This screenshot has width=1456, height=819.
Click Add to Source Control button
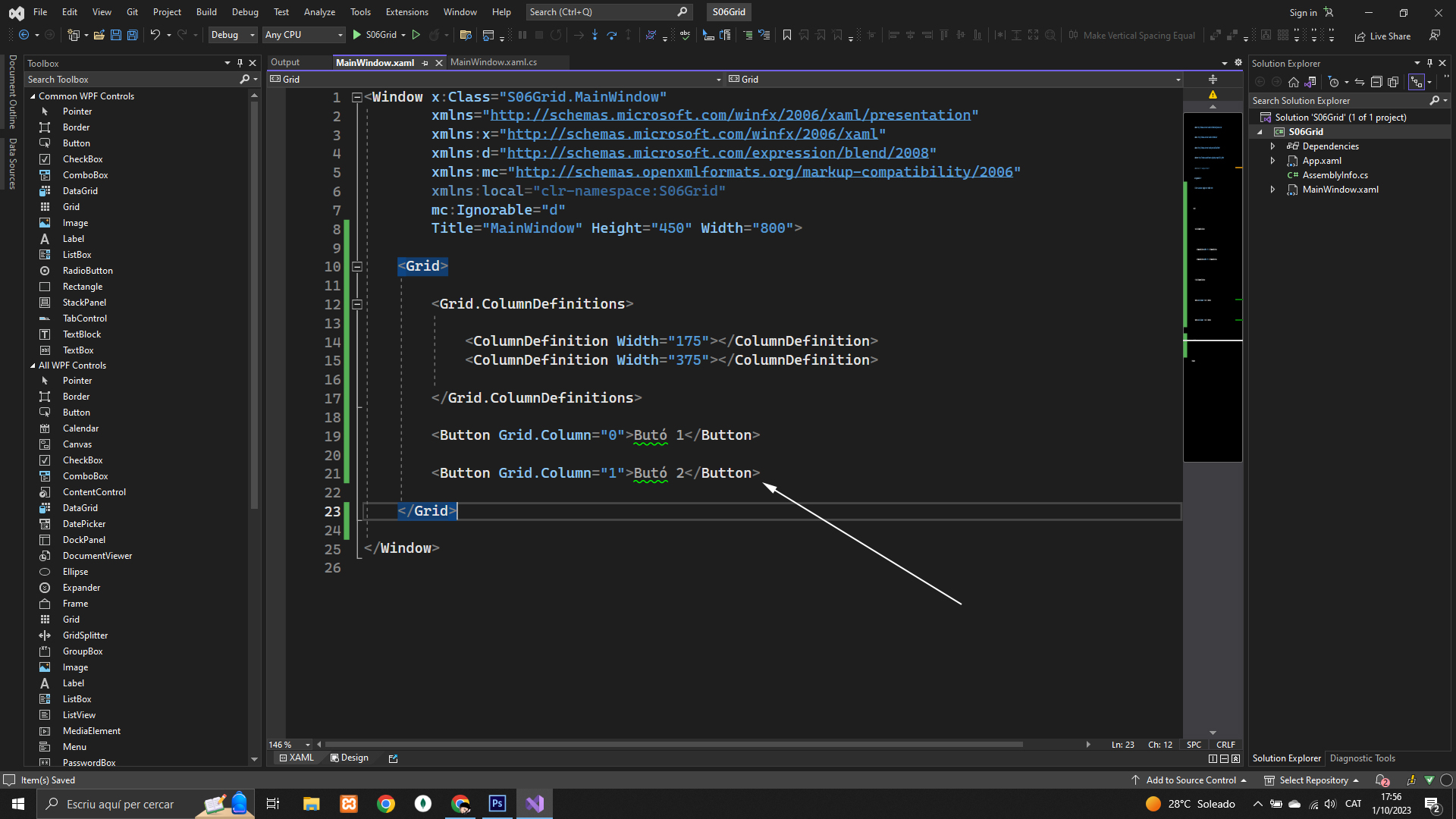tap(1190, 780)
